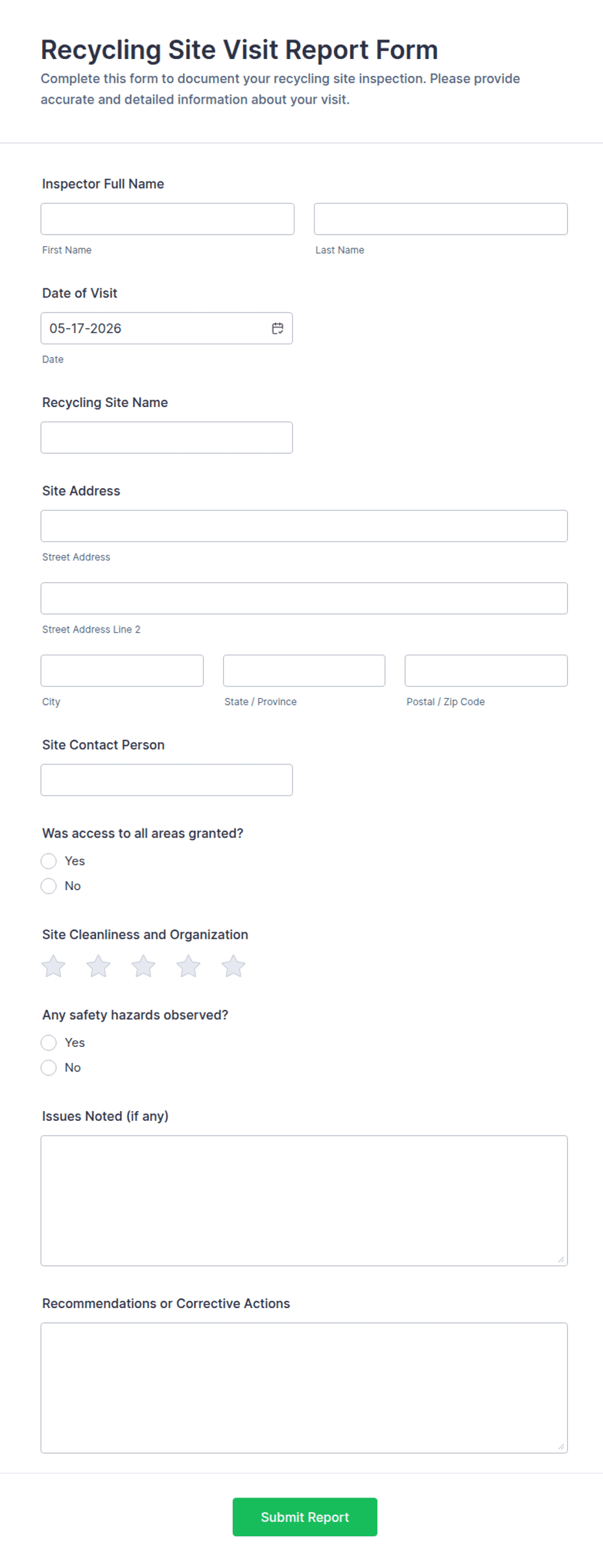Open the calendar date picker icon

[278, 329]
